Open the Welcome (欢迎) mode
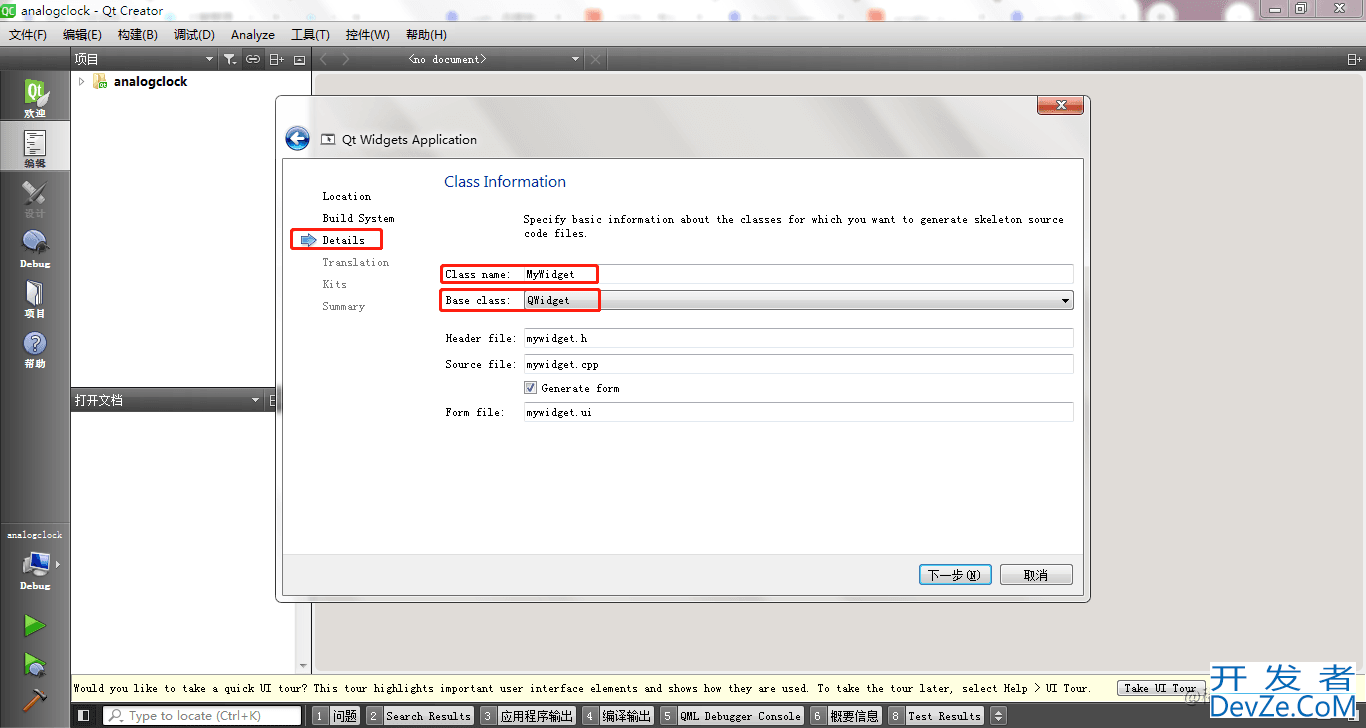 (x=35, y=98)
